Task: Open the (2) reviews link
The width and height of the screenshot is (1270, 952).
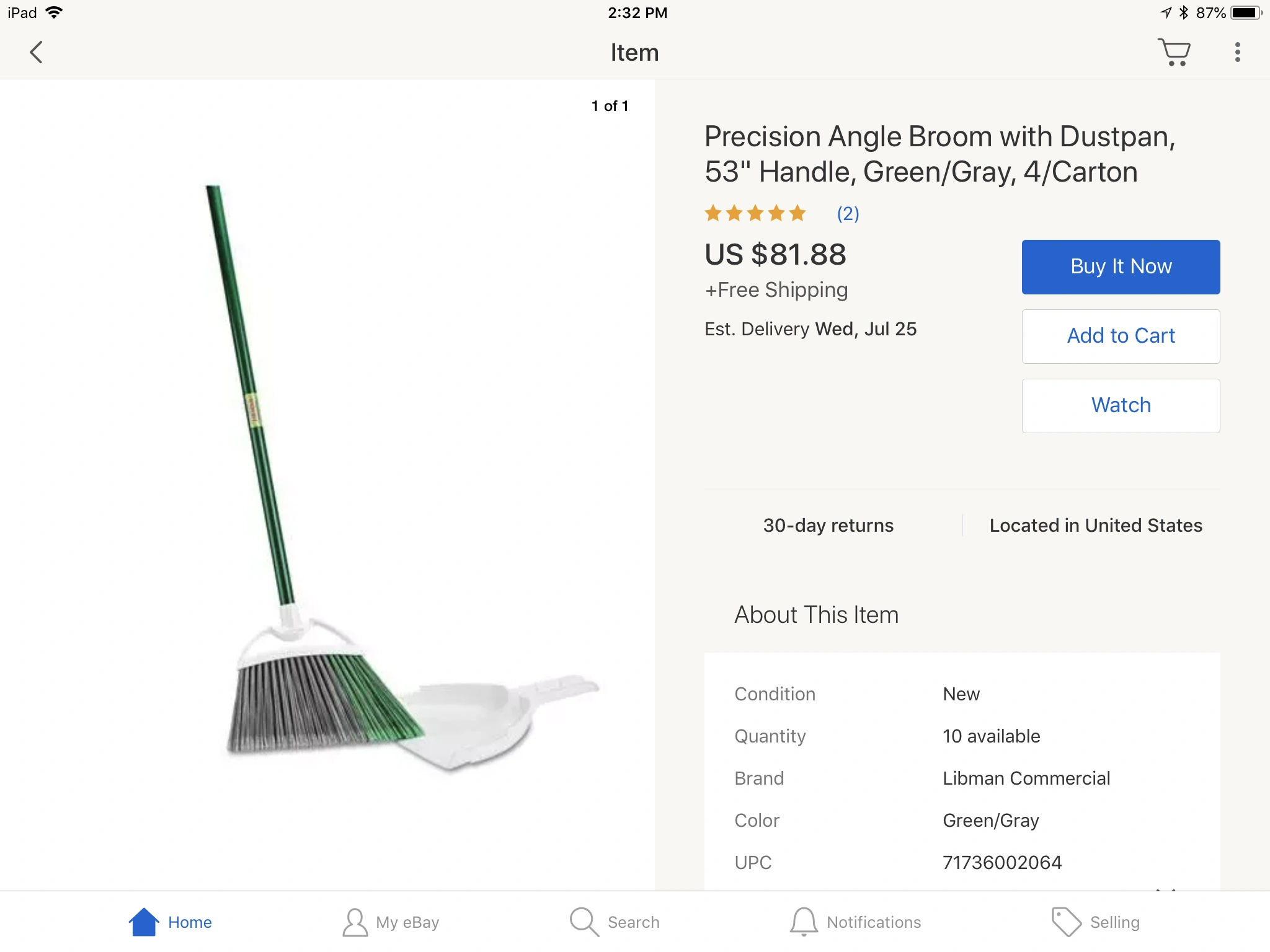Action: (848, 214)
